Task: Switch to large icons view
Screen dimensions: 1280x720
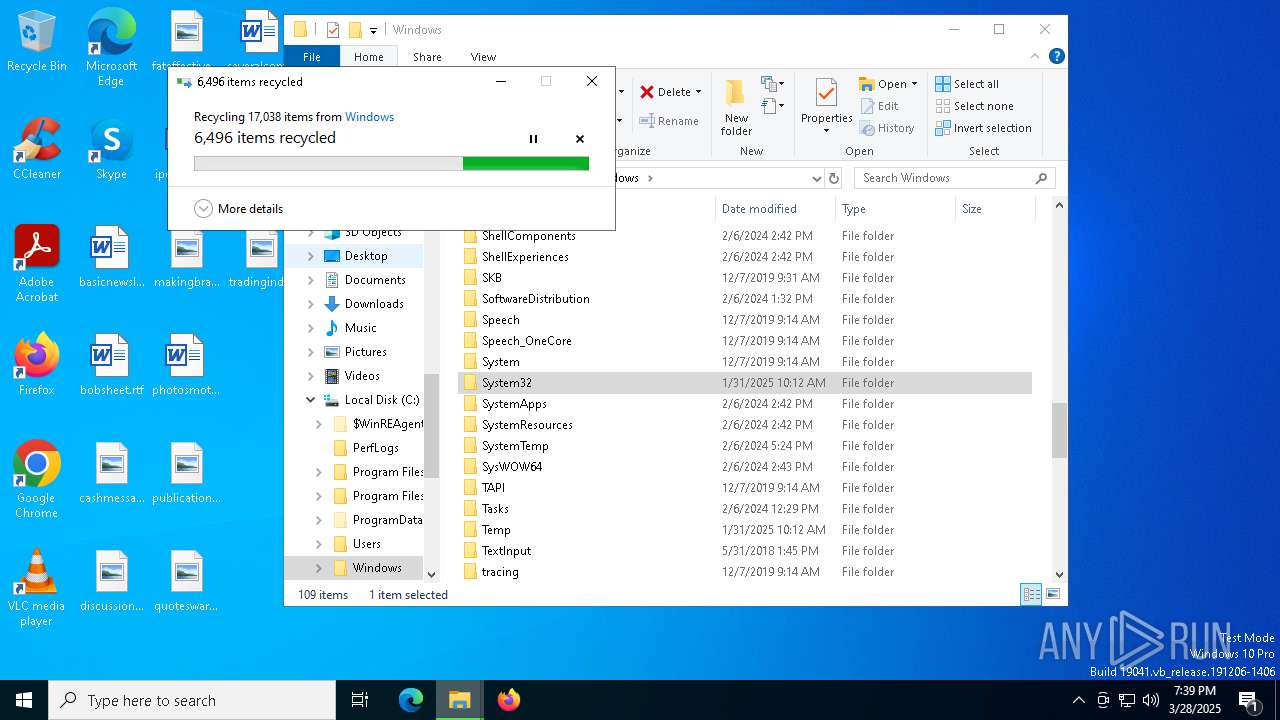Action: pos(1052,594)
